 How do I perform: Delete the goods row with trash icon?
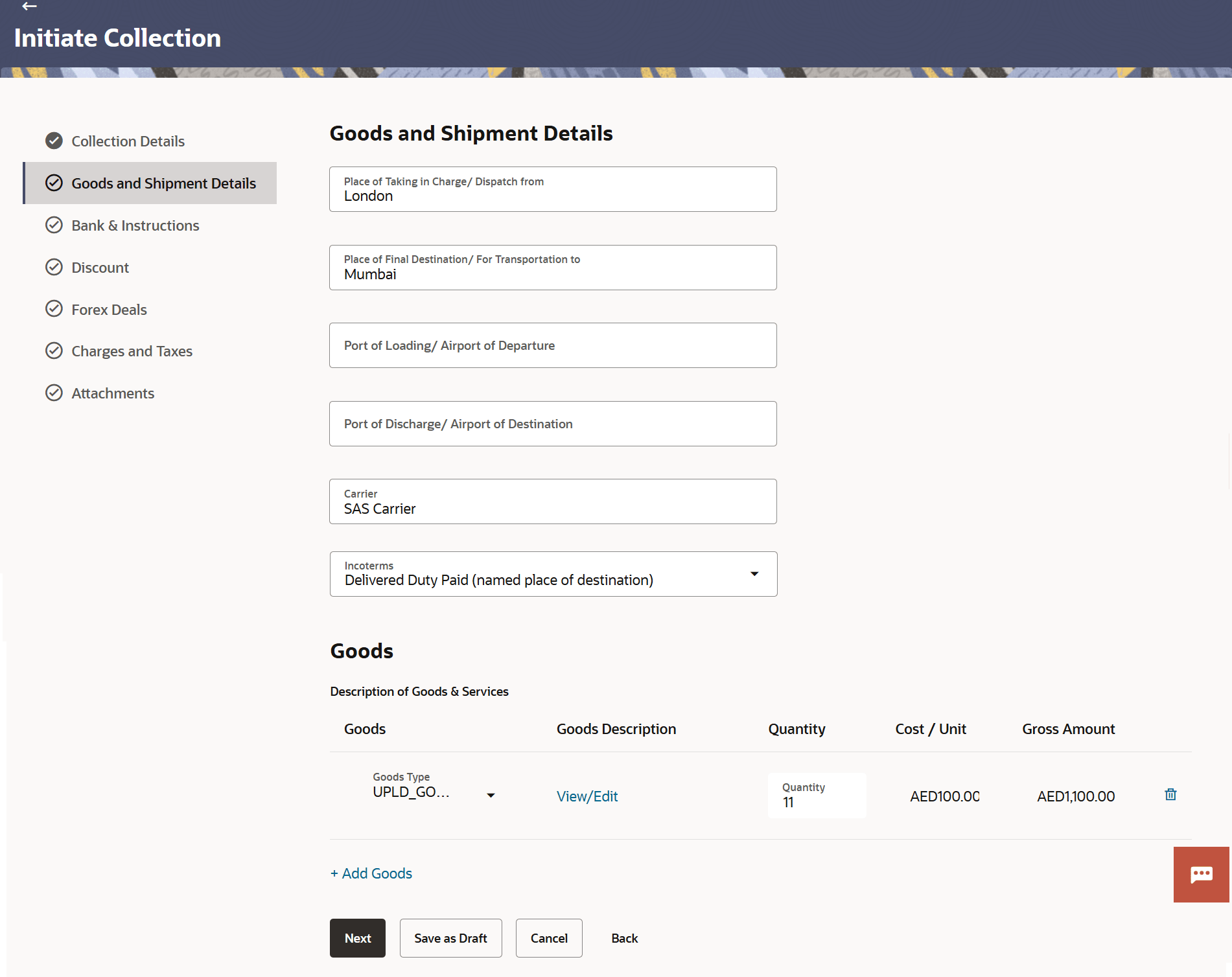1170,794
